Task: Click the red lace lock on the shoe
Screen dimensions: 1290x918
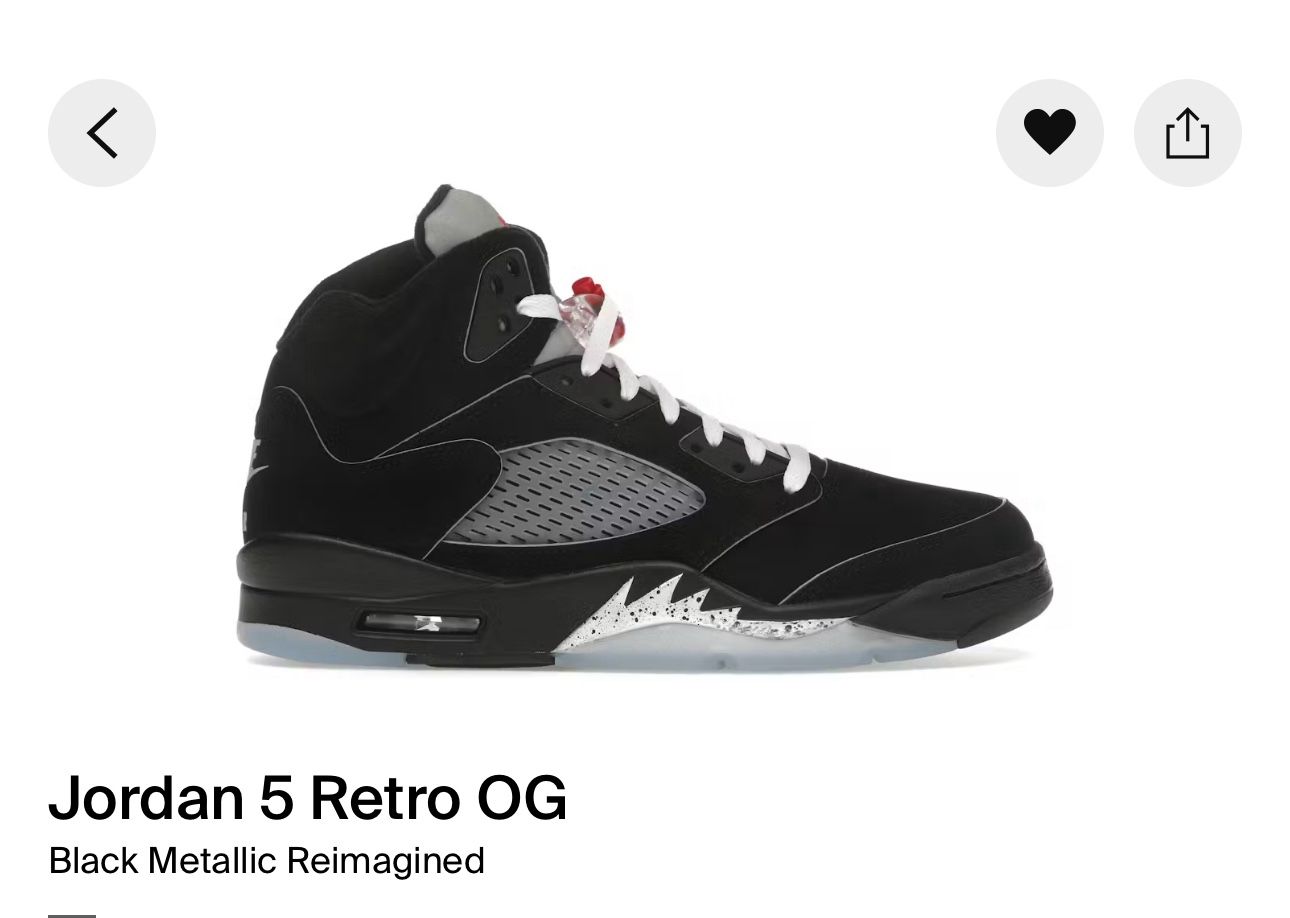Action: click(x=589, y=305)
